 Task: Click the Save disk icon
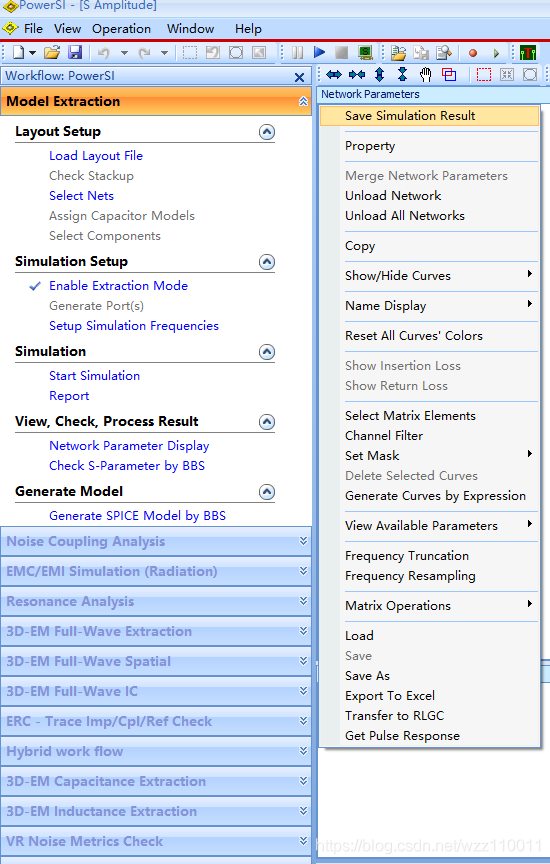75,53
